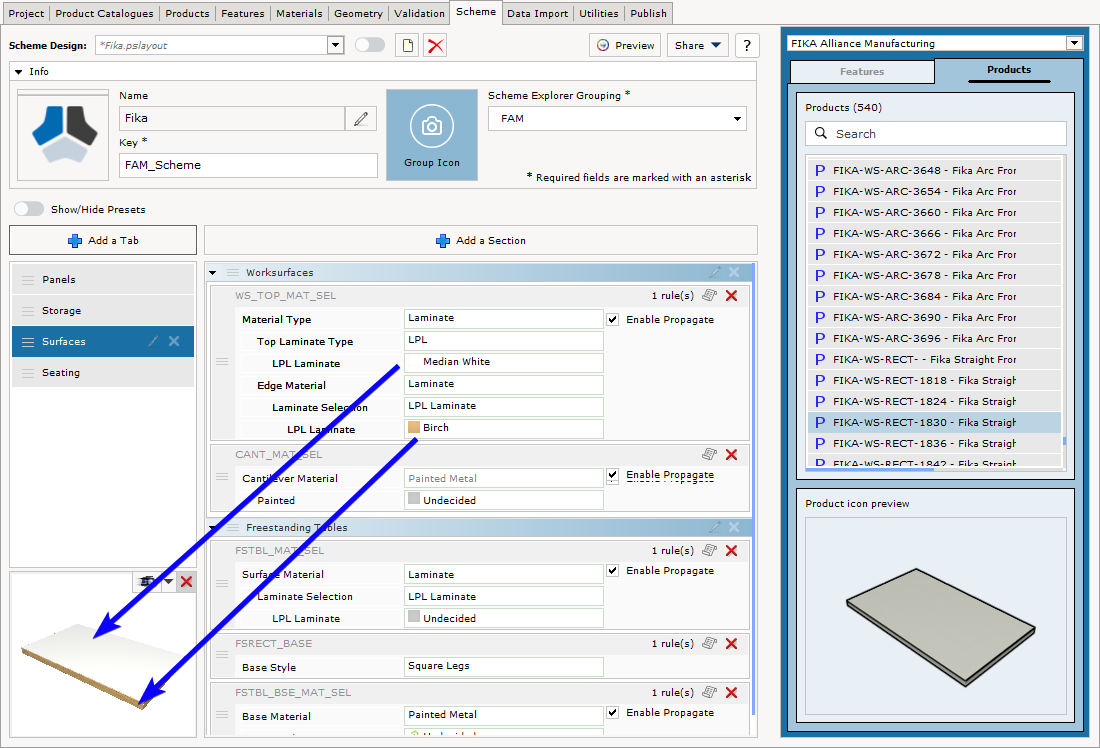Toggle Show/Hide Presets switch

29,209
